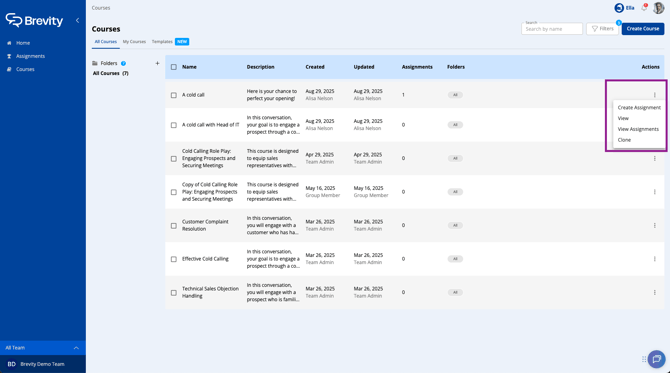Click the Search by name field

pos(552,29)
